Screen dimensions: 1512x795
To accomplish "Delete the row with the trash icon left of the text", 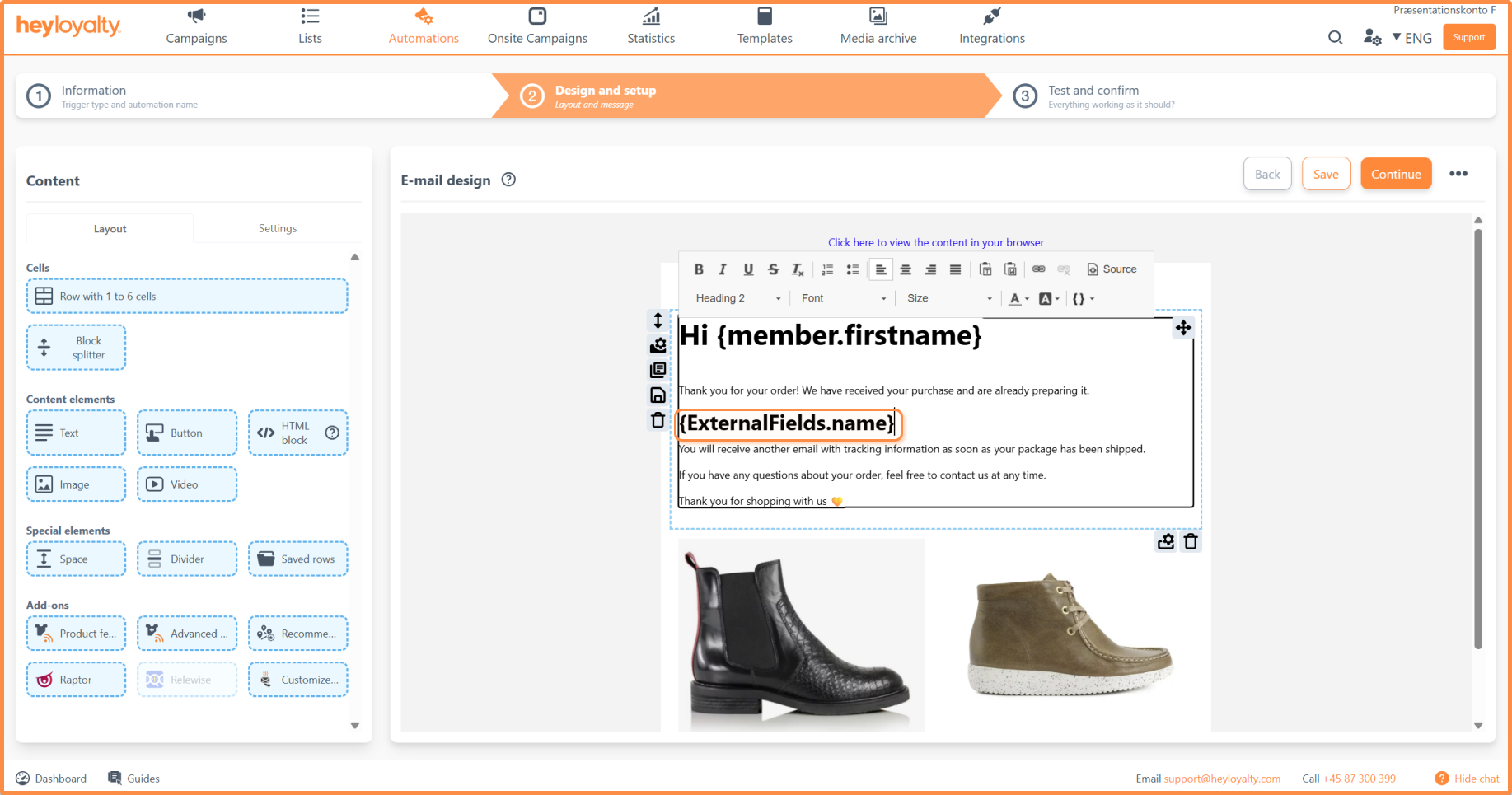I will 658,421.
